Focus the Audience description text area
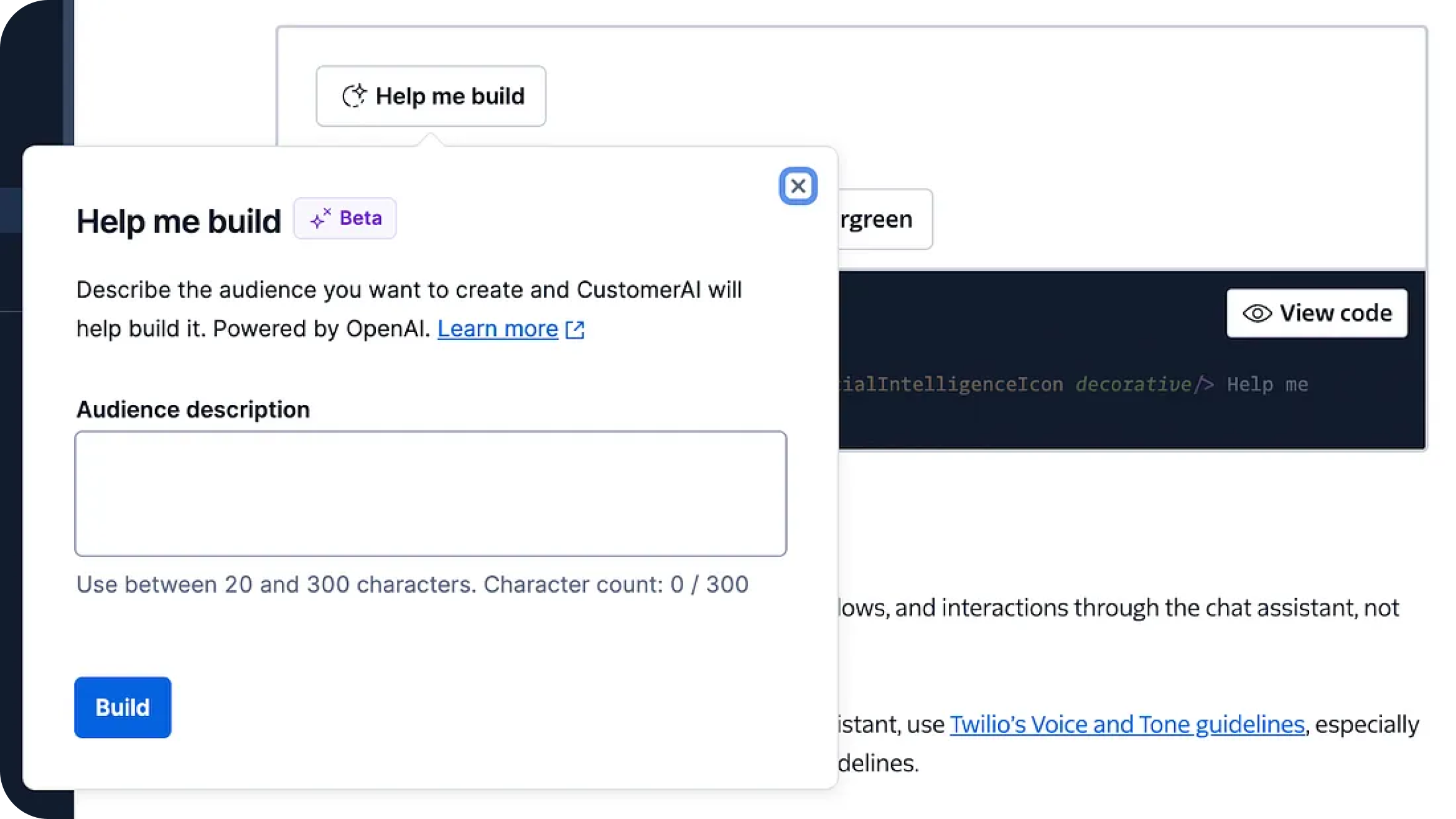The height and width of the screenshot is (819, 1456). click(x=431, y=493)
